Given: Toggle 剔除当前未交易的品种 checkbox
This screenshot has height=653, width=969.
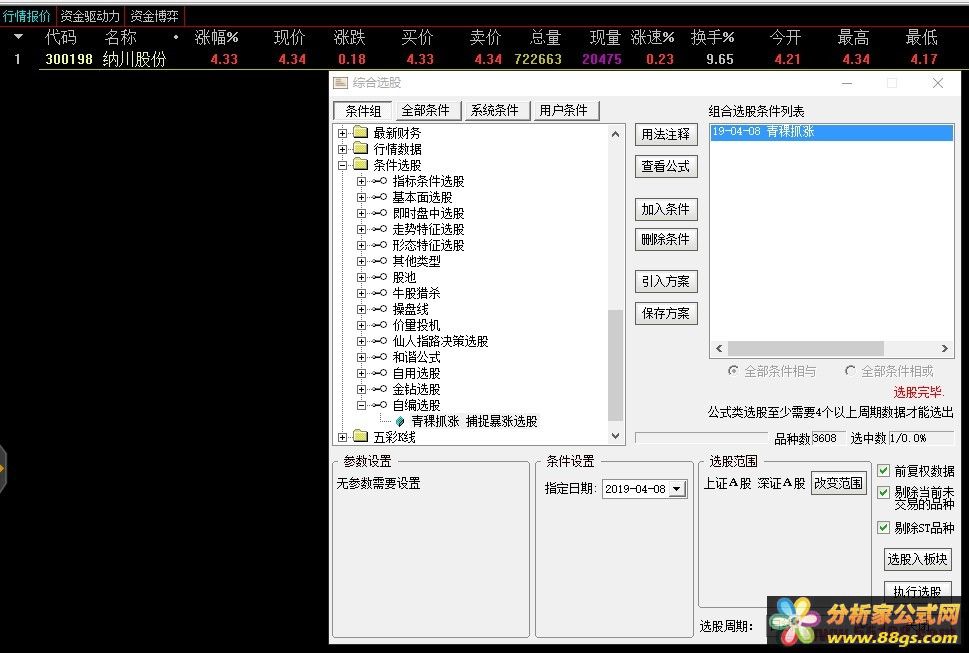Looking at the screenshot, I should click(884, 492).
